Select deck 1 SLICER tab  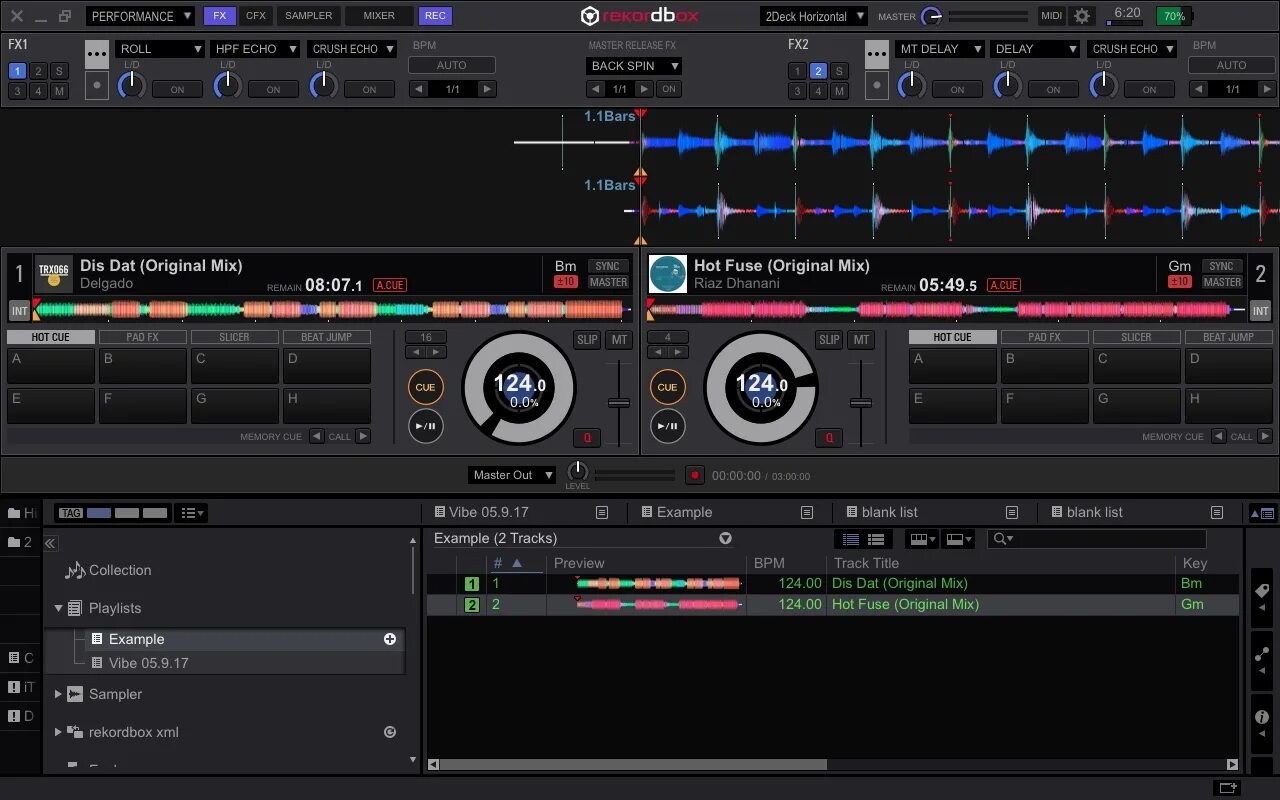tap(235, 337)
